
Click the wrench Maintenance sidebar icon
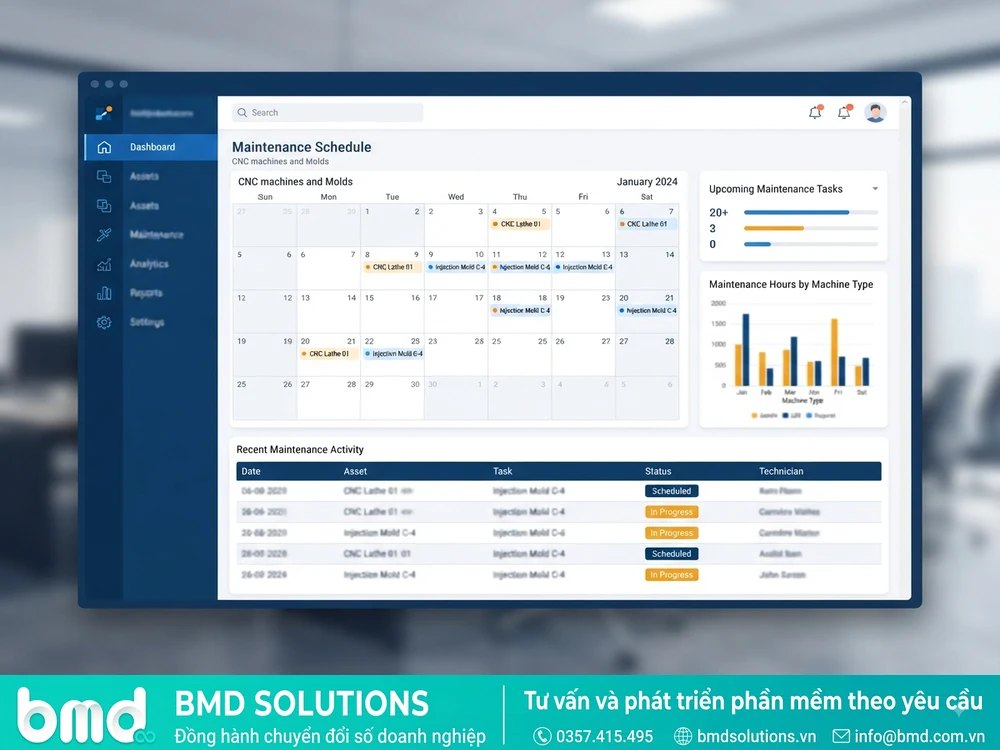click(104, 235)
